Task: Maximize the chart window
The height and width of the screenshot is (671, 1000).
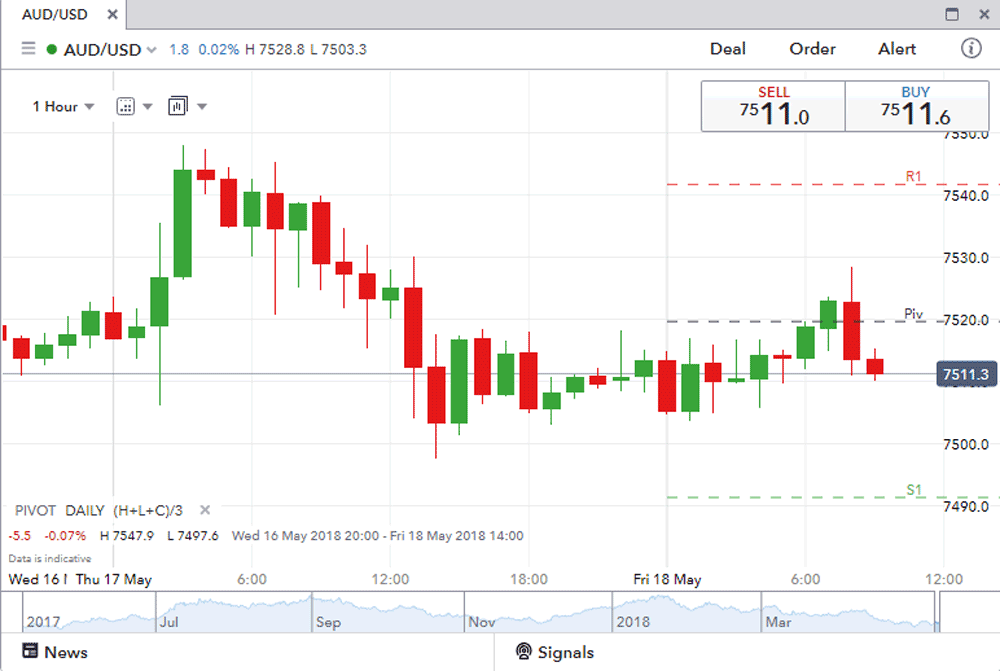Action: pyautogui.click(x=952, y=15)
